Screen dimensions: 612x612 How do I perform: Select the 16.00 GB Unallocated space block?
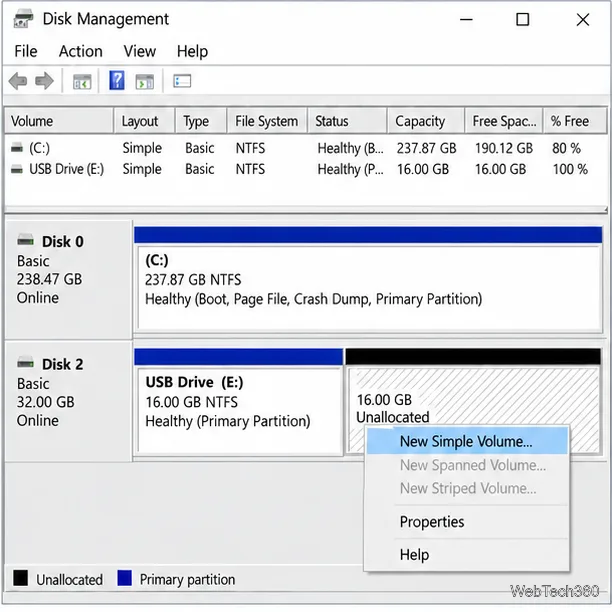coord(473,402)
